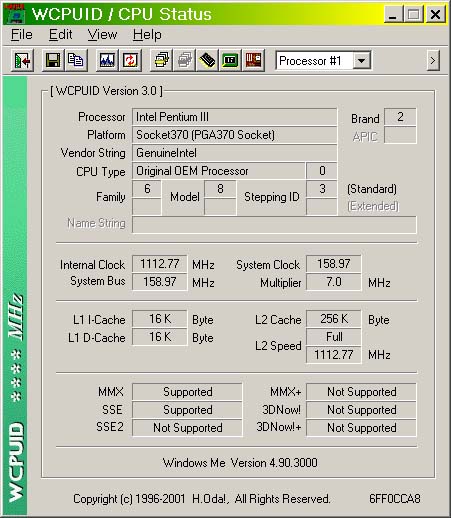Viewport: 451px width, 518px height.
Task: Click the MMX Supported field
Action: [187, 392]
